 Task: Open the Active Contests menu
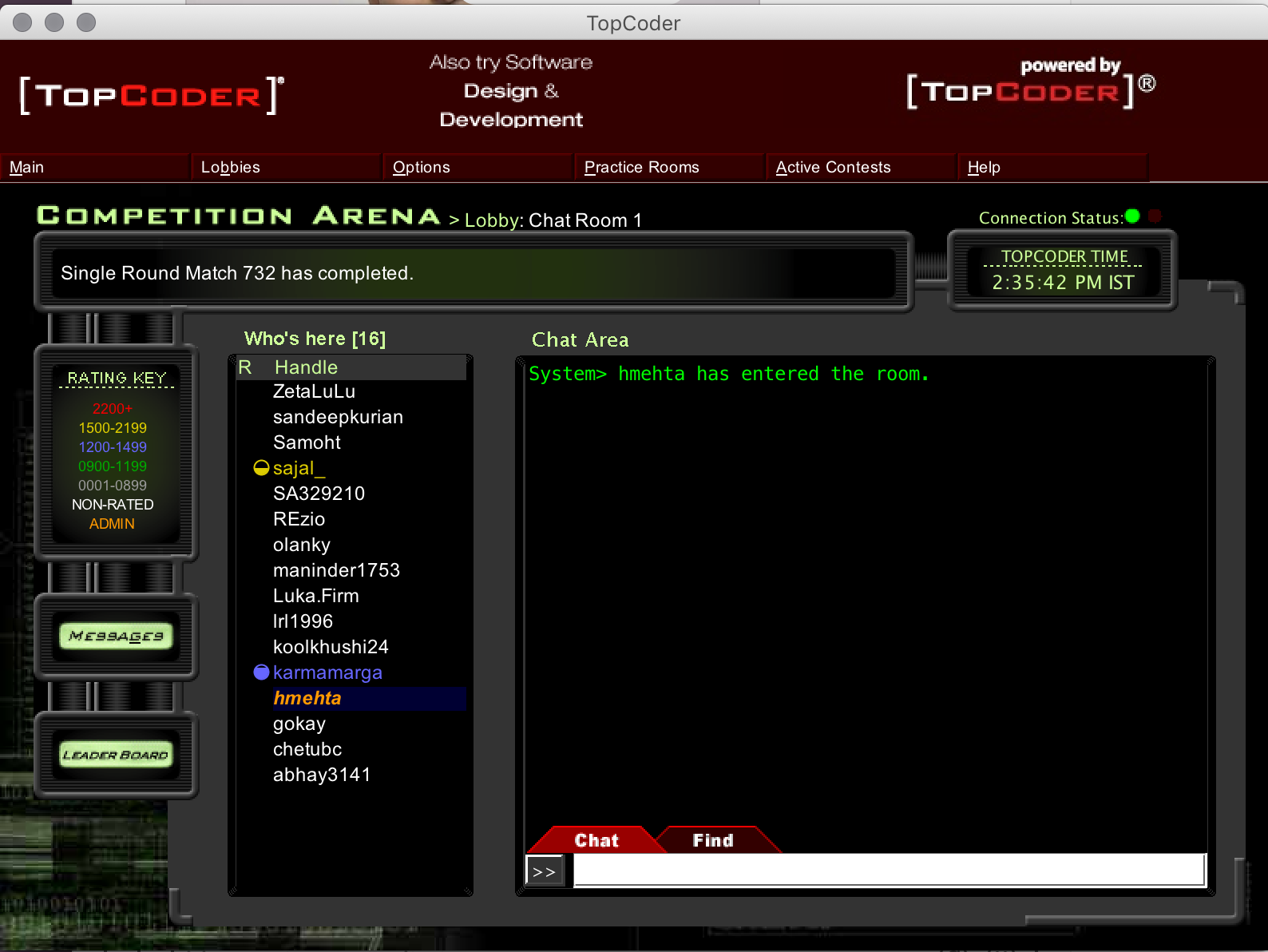[862, 168]
